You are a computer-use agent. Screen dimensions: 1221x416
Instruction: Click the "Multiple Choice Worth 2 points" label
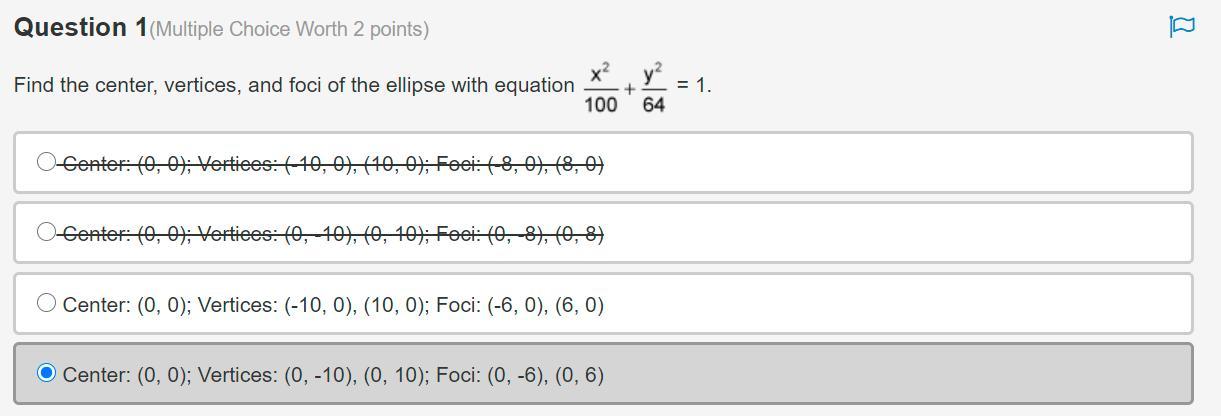tap(289, 29)
